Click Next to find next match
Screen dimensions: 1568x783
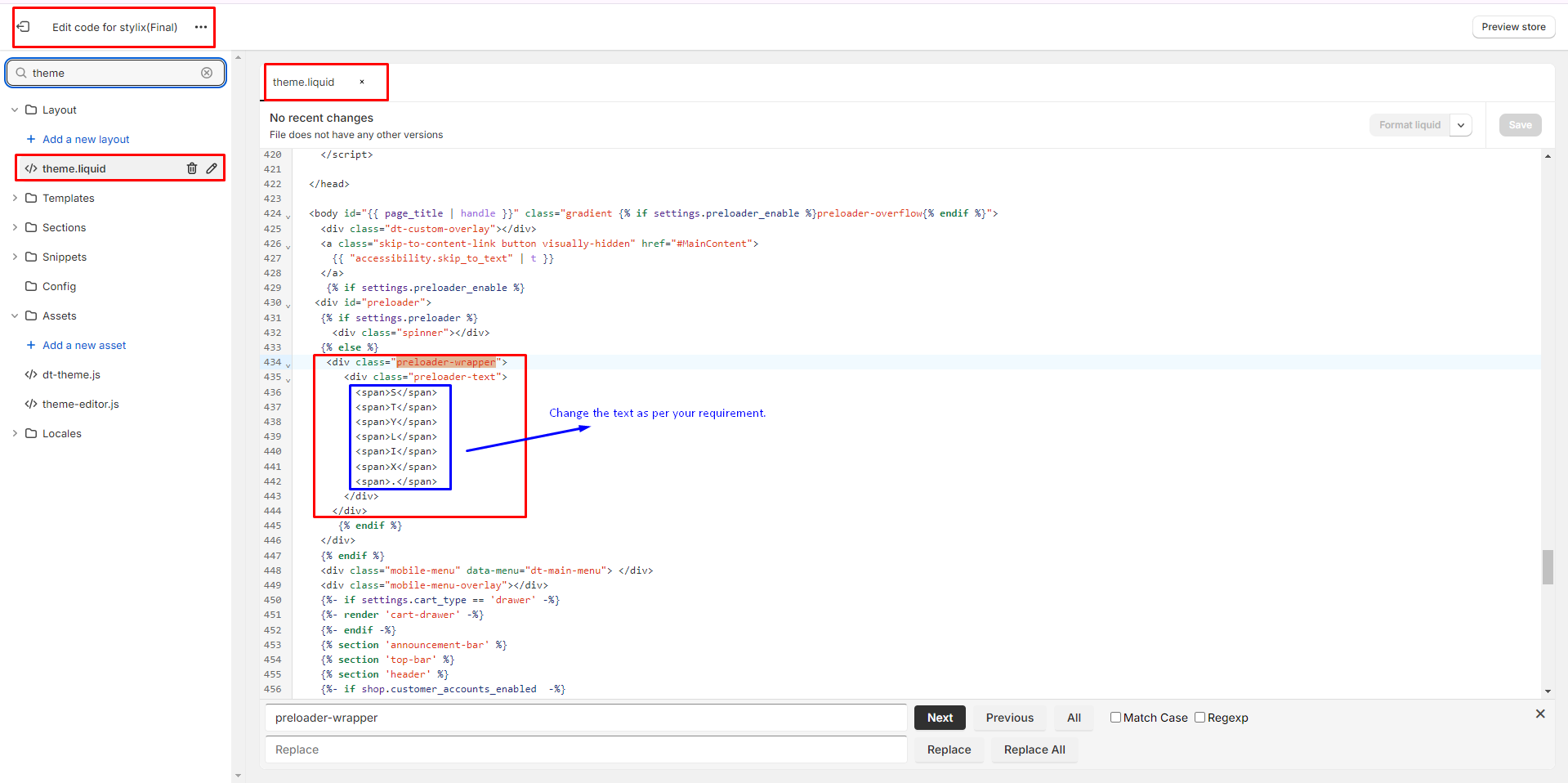tap(940, 718)
